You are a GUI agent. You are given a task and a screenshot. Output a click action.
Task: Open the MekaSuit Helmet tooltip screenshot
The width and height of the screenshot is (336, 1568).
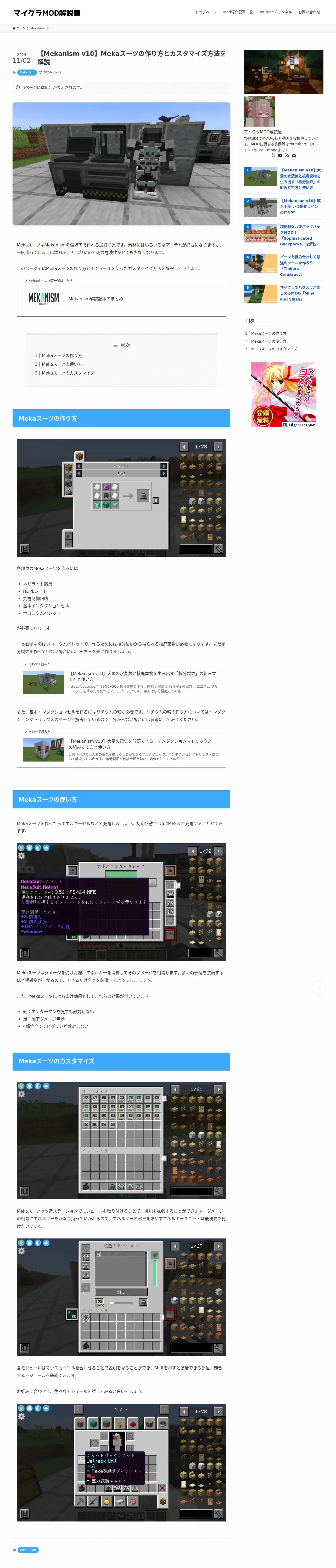click(x=121, y=902)
